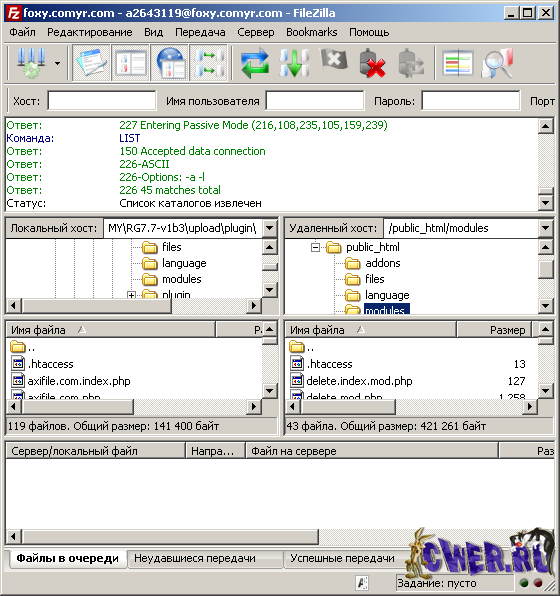This screenshot has width=560, height=596.
Task: Refresh file and folder lists
Action: point(255,63)
